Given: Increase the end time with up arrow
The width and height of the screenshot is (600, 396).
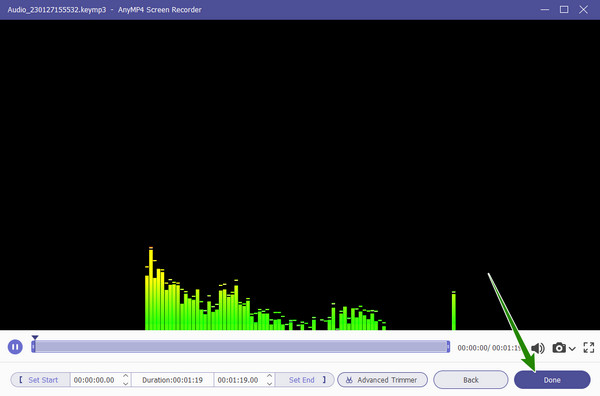Looking at the screenshot, I should pos(269,376).
